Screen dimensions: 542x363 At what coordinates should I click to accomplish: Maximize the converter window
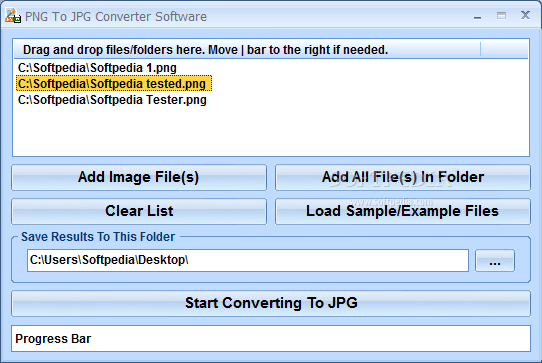tap(501, 16)
